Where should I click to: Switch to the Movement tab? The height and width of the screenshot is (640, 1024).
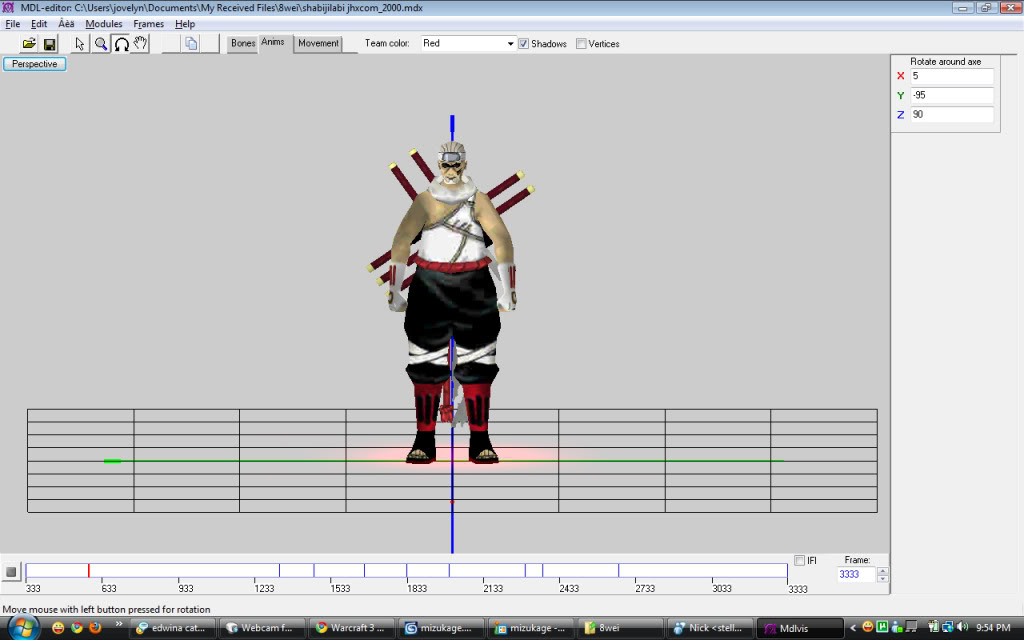click(318, 44)
